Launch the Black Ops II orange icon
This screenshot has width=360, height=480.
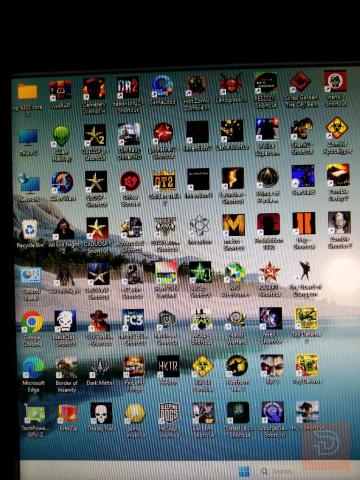[304, 223]
